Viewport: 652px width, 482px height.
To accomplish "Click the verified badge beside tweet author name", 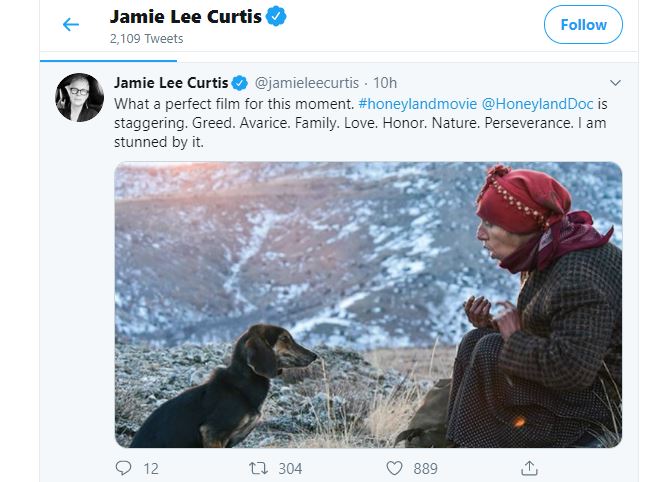I will 240,82.
